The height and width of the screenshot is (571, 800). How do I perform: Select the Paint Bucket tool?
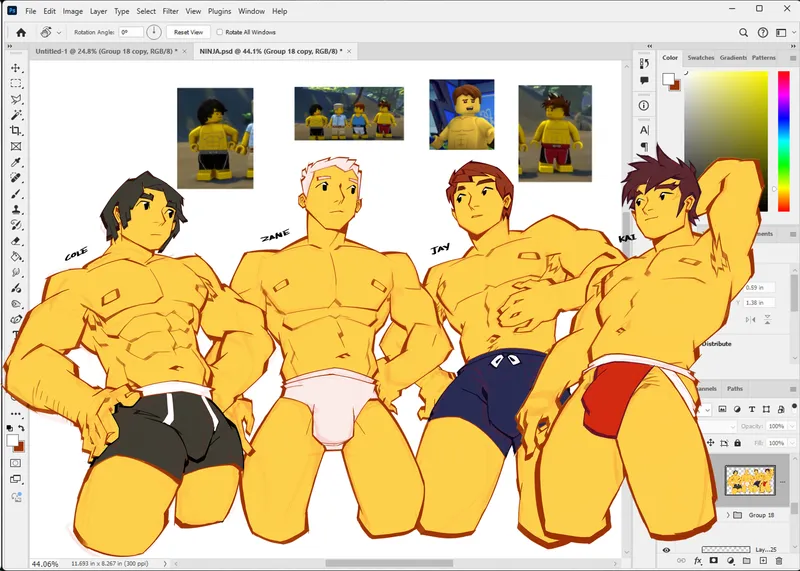(x=16, y=257)
